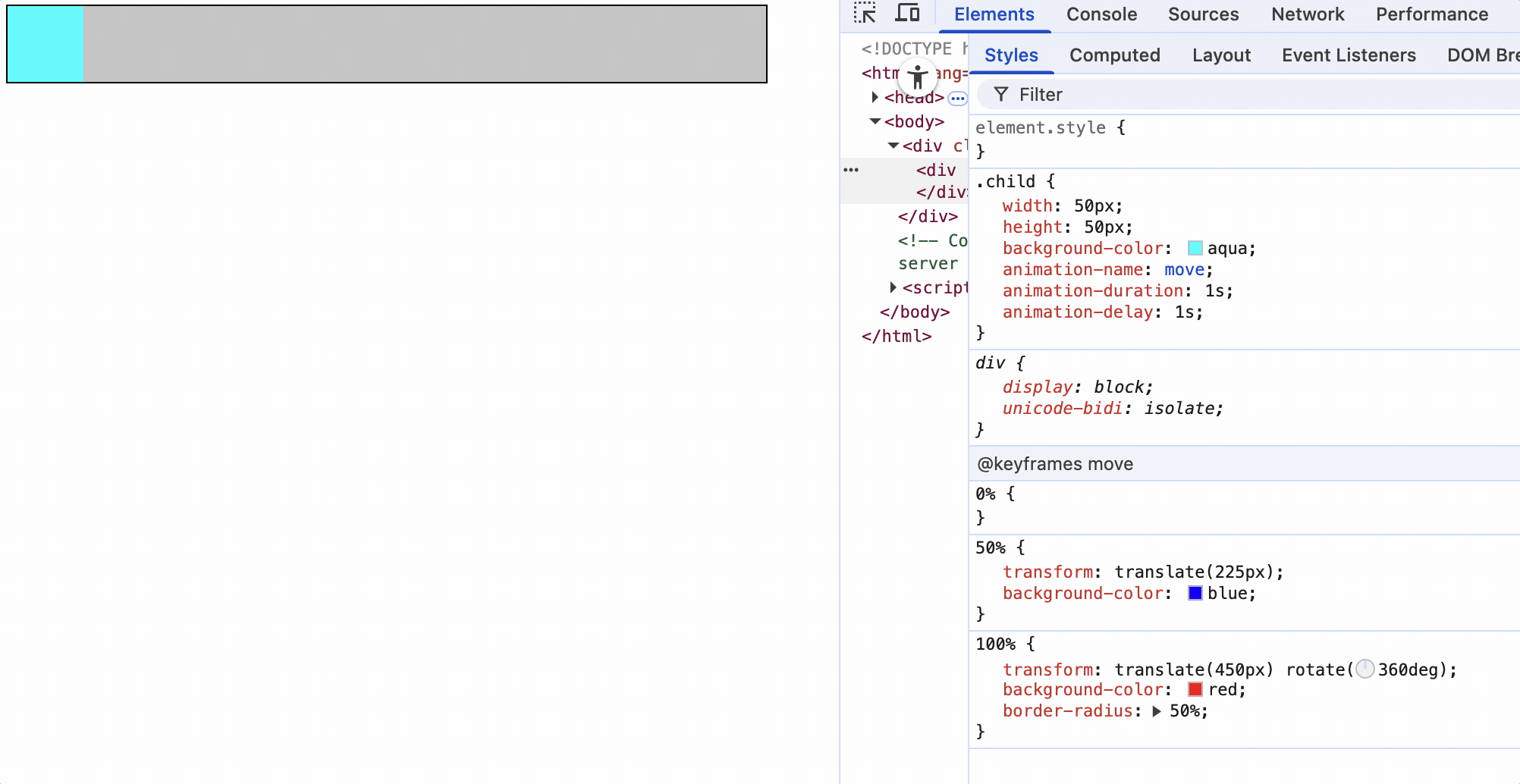1520x784 pixels.
Task: Click the 0% keyframe selector
Action: (985, 494)
